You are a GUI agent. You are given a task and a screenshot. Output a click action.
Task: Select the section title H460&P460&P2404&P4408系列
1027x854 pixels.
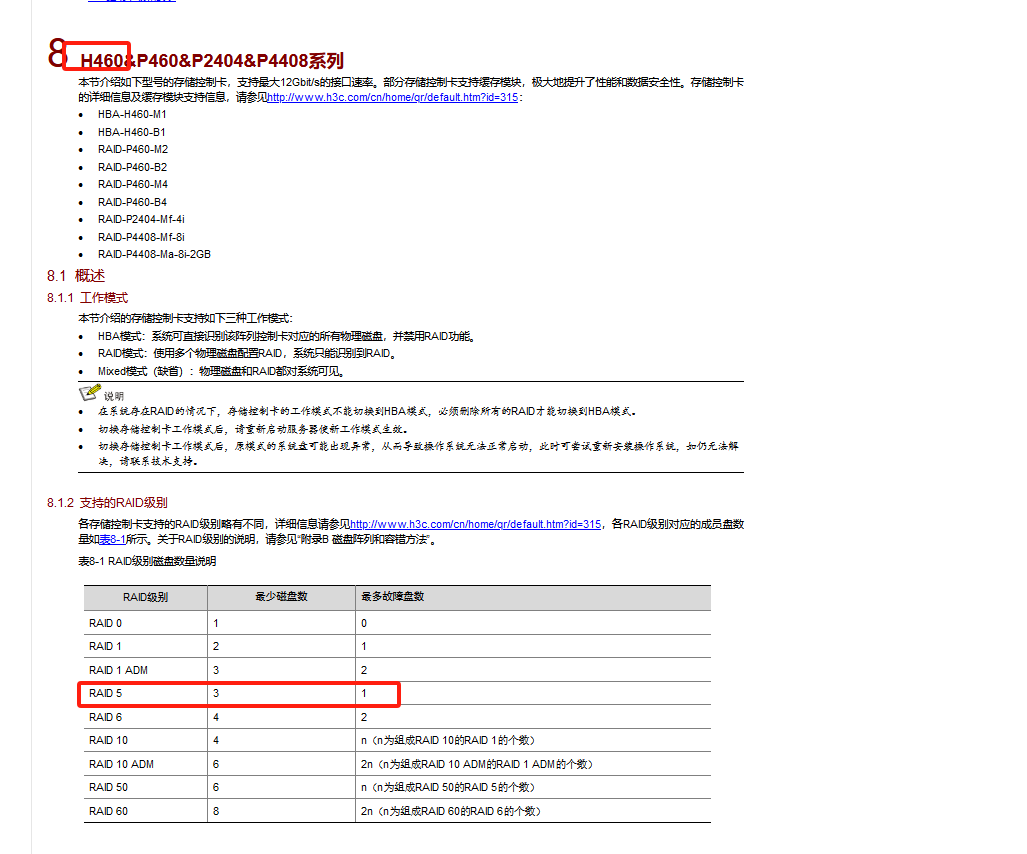pyautogui.click(x=212, y=61)
